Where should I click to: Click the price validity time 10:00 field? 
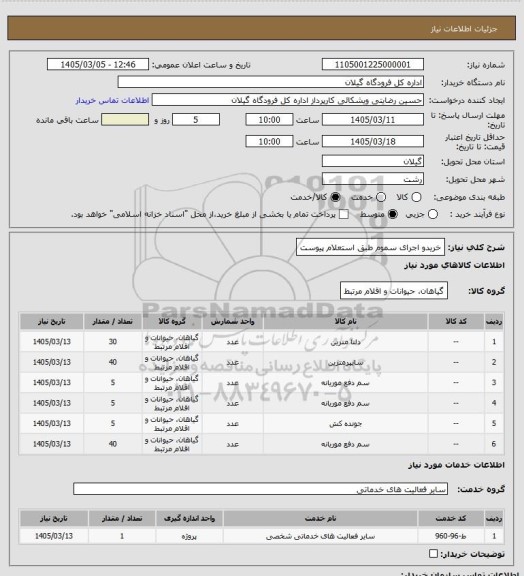[269, 141]
